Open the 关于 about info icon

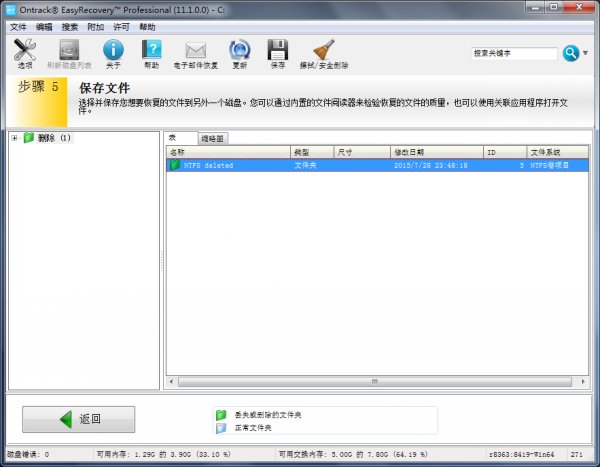tap(113, 54)
